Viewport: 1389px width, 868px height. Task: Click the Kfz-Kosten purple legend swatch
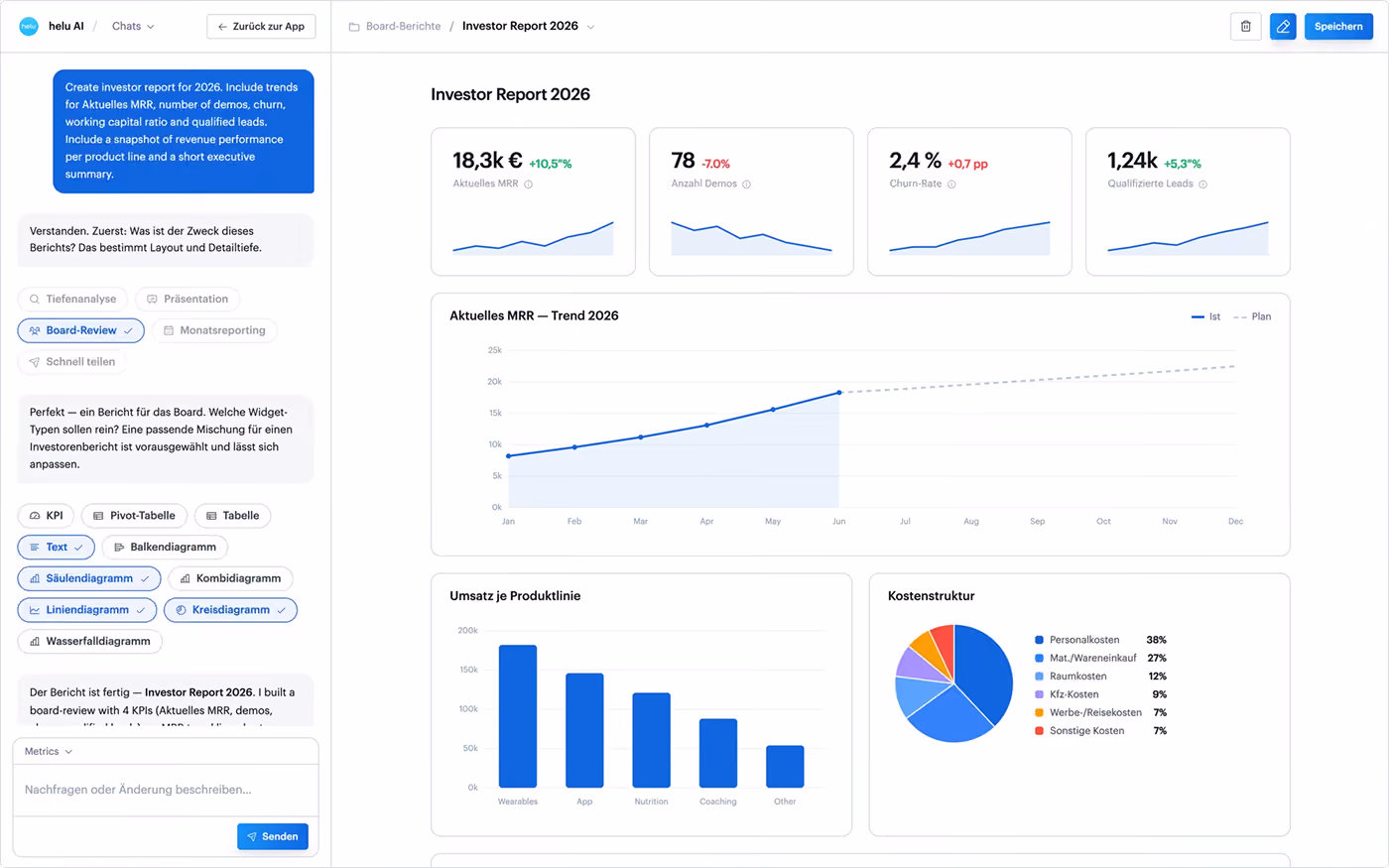[1039, 694]
